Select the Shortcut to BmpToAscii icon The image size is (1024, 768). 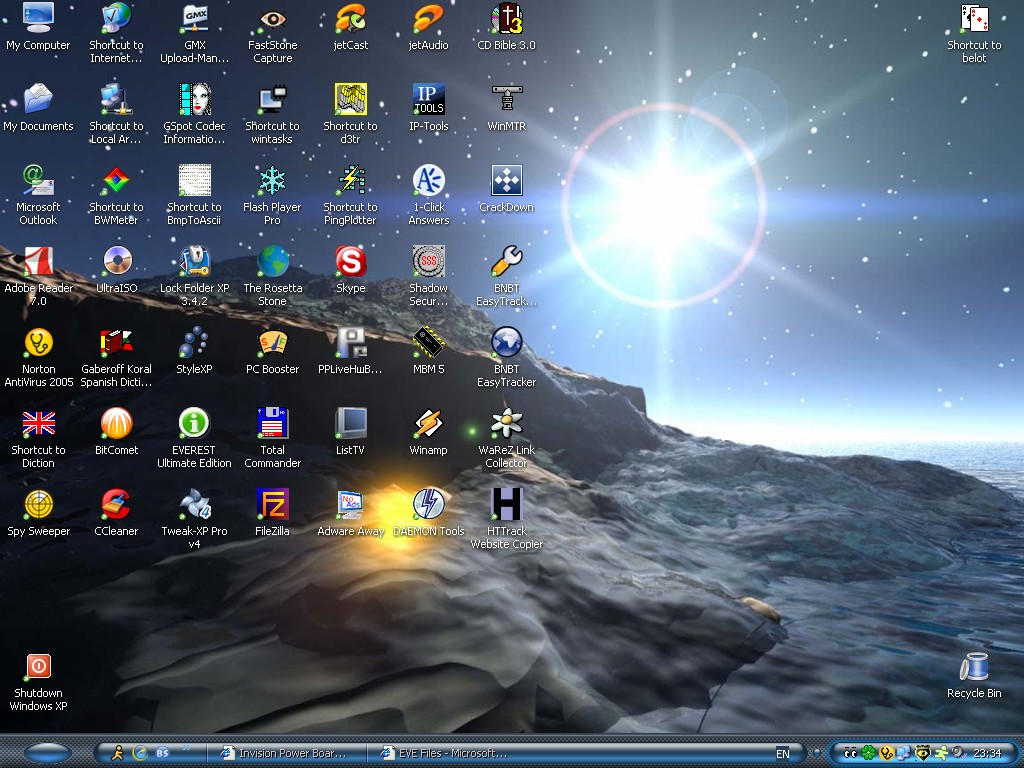point(195,180)
